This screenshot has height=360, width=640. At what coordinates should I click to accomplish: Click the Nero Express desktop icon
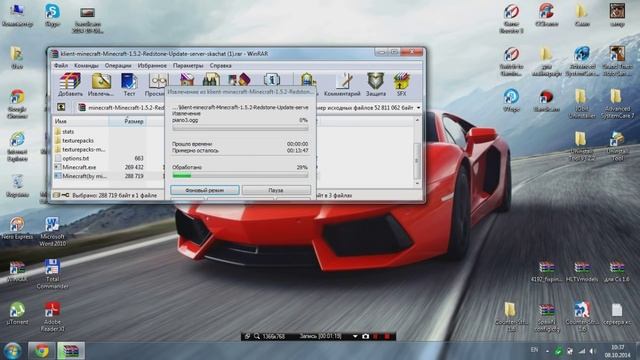pos(17,228)
